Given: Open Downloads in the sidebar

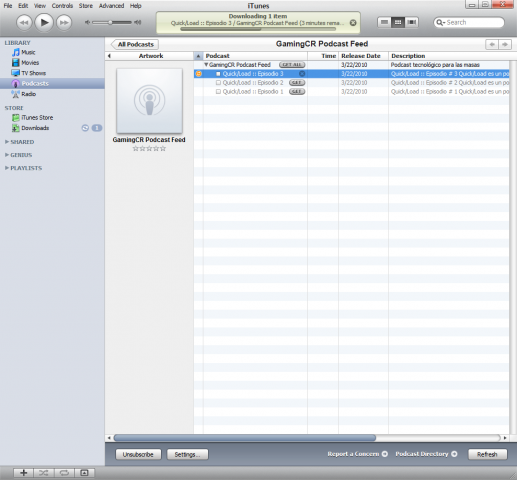Looking at the screenshot, I should [35, 128].
